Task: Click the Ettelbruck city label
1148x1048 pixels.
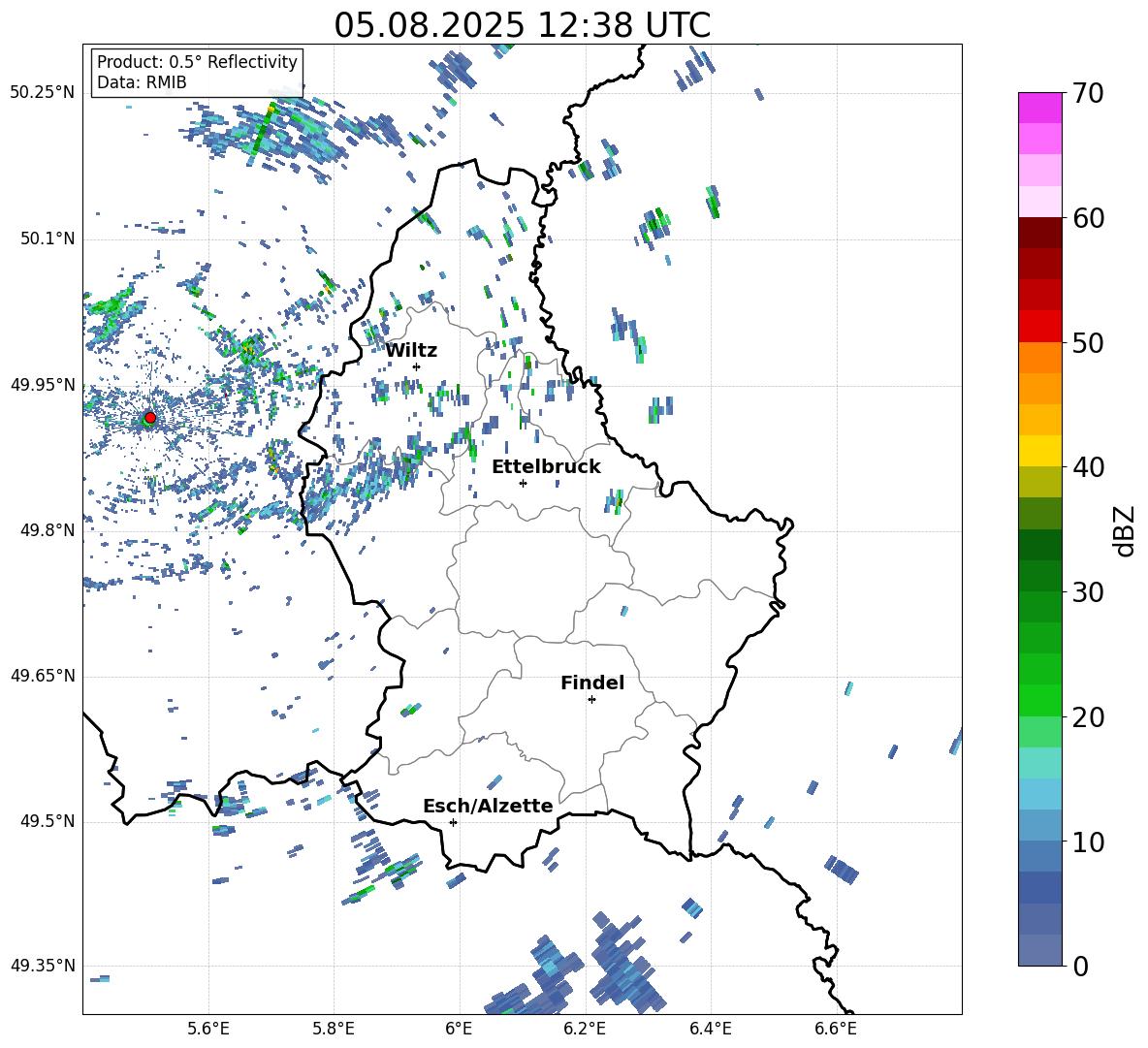Action: coord(546,467)
